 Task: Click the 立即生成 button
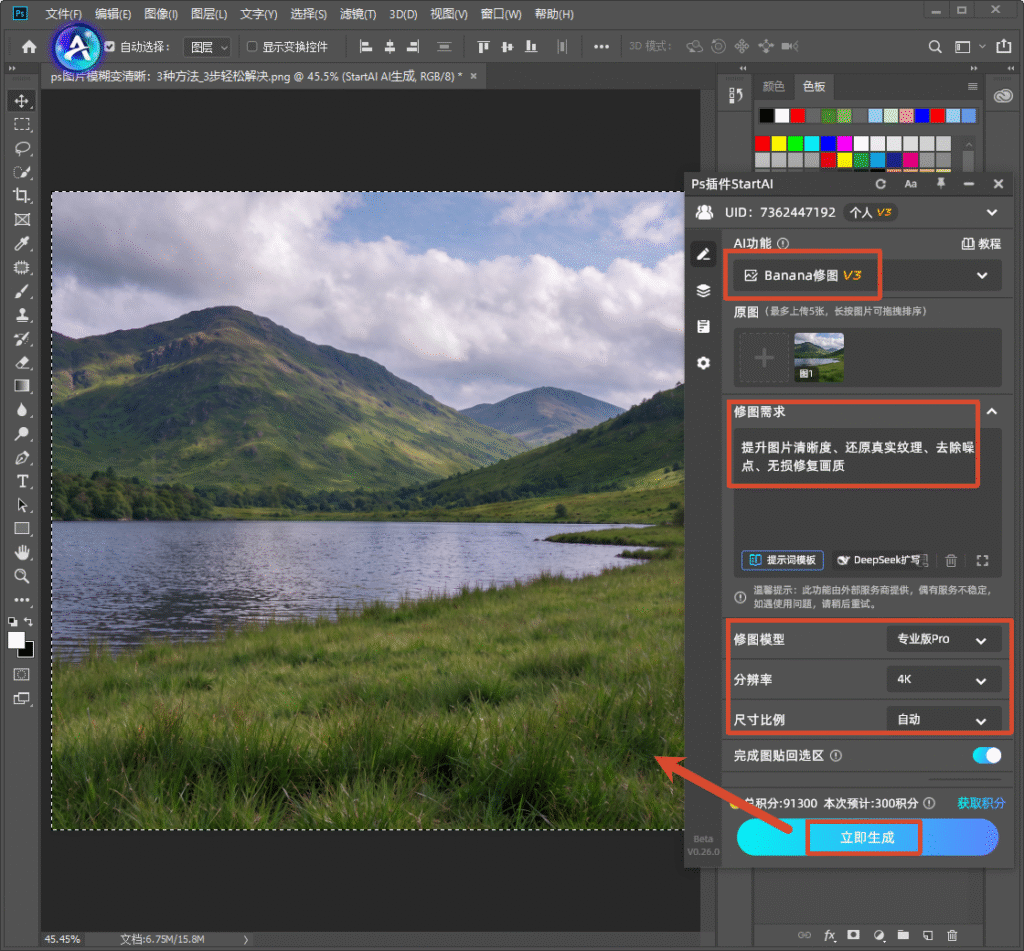coord(867,837)
